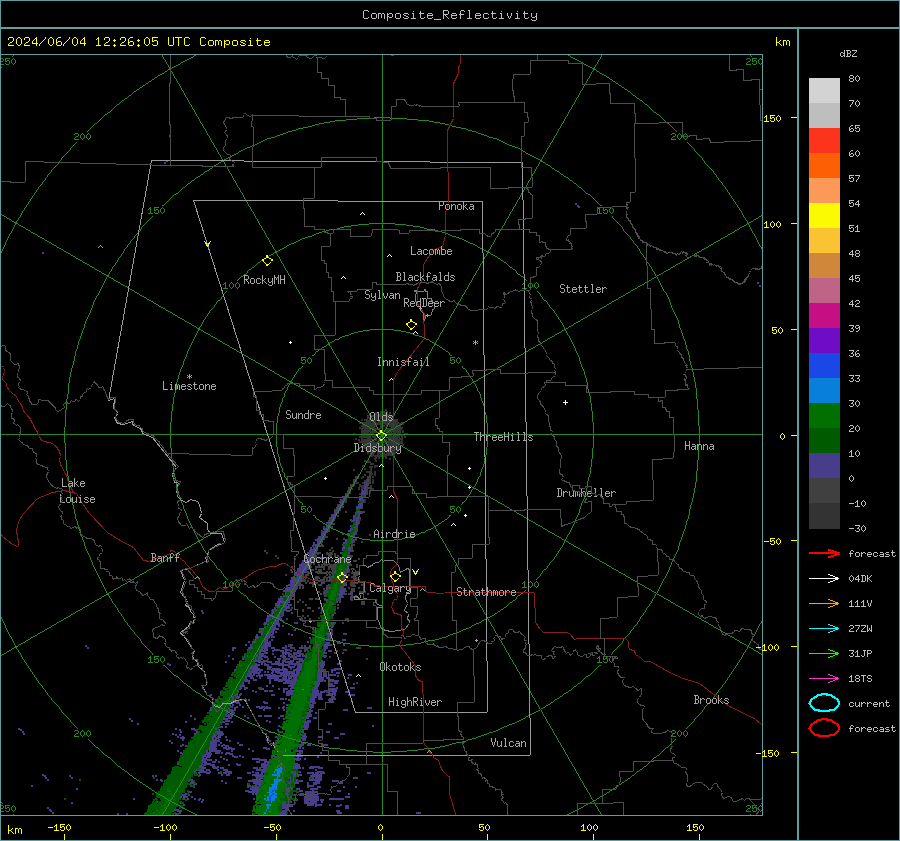The image size is (900, 841).
Task: Click the Blackfalds label
Action: click(425, 277)
